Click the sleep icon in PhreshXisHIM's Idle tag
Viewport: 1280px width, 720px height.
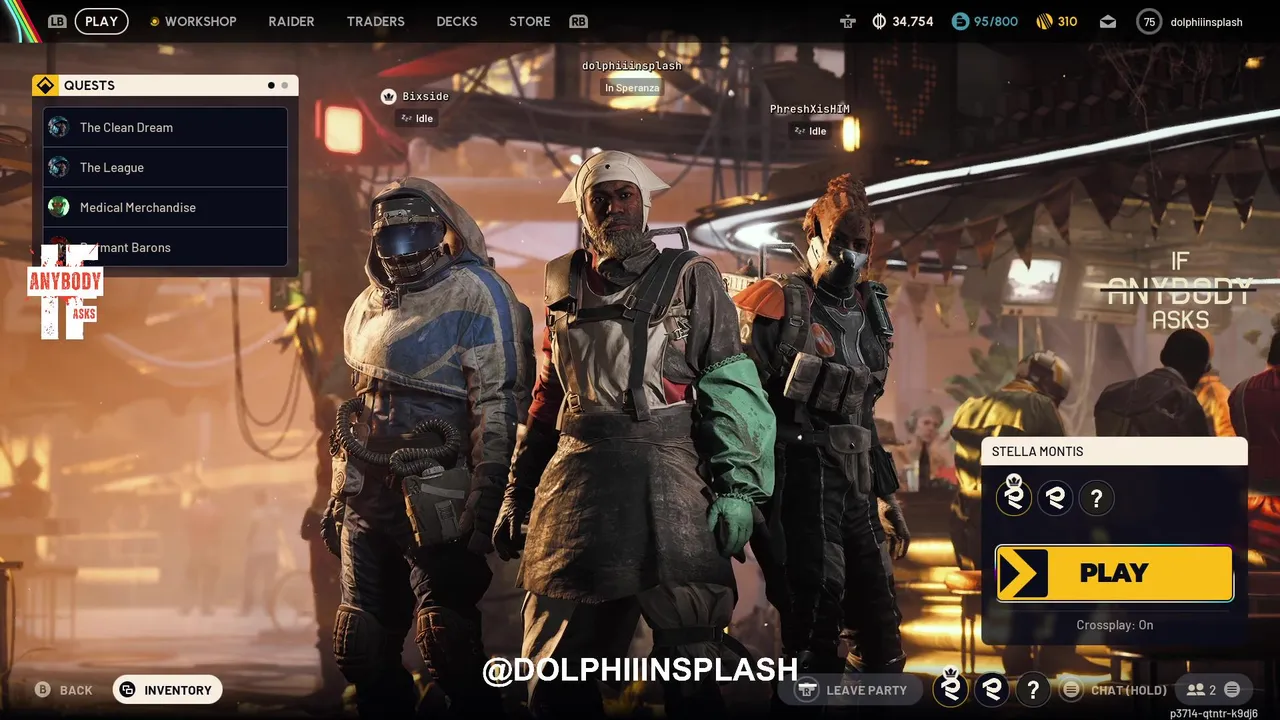(x=799, y=131)
